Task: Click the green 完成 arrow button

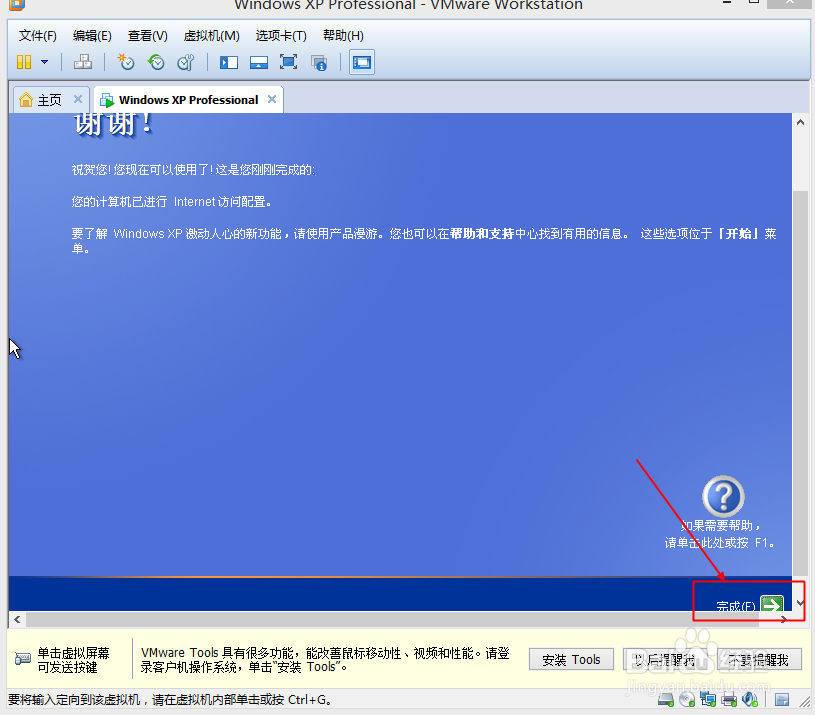Action: point(772,603)
